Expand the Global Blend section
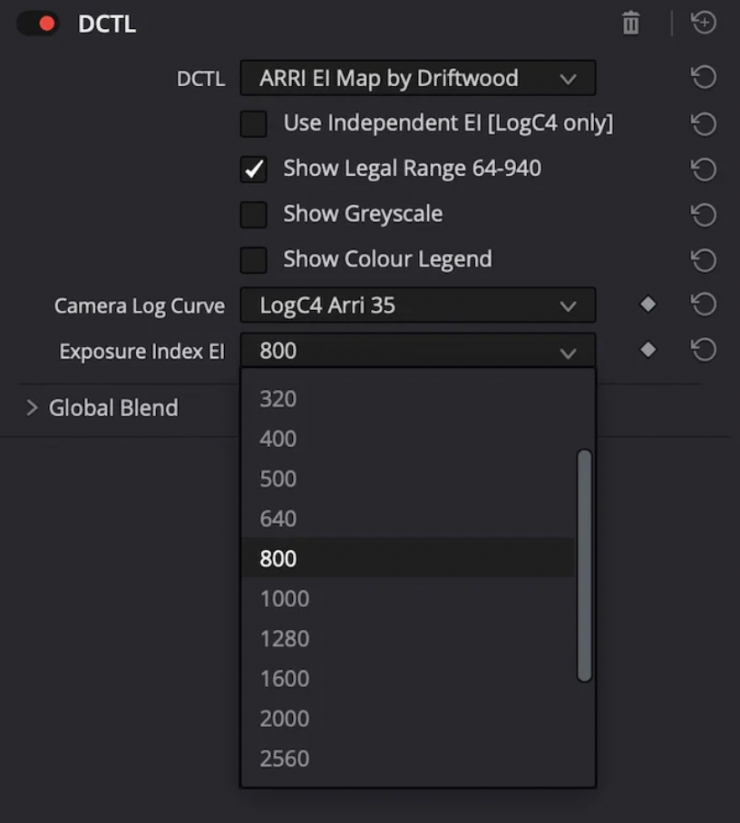This screenshot has width=740, height=823. 32,408
